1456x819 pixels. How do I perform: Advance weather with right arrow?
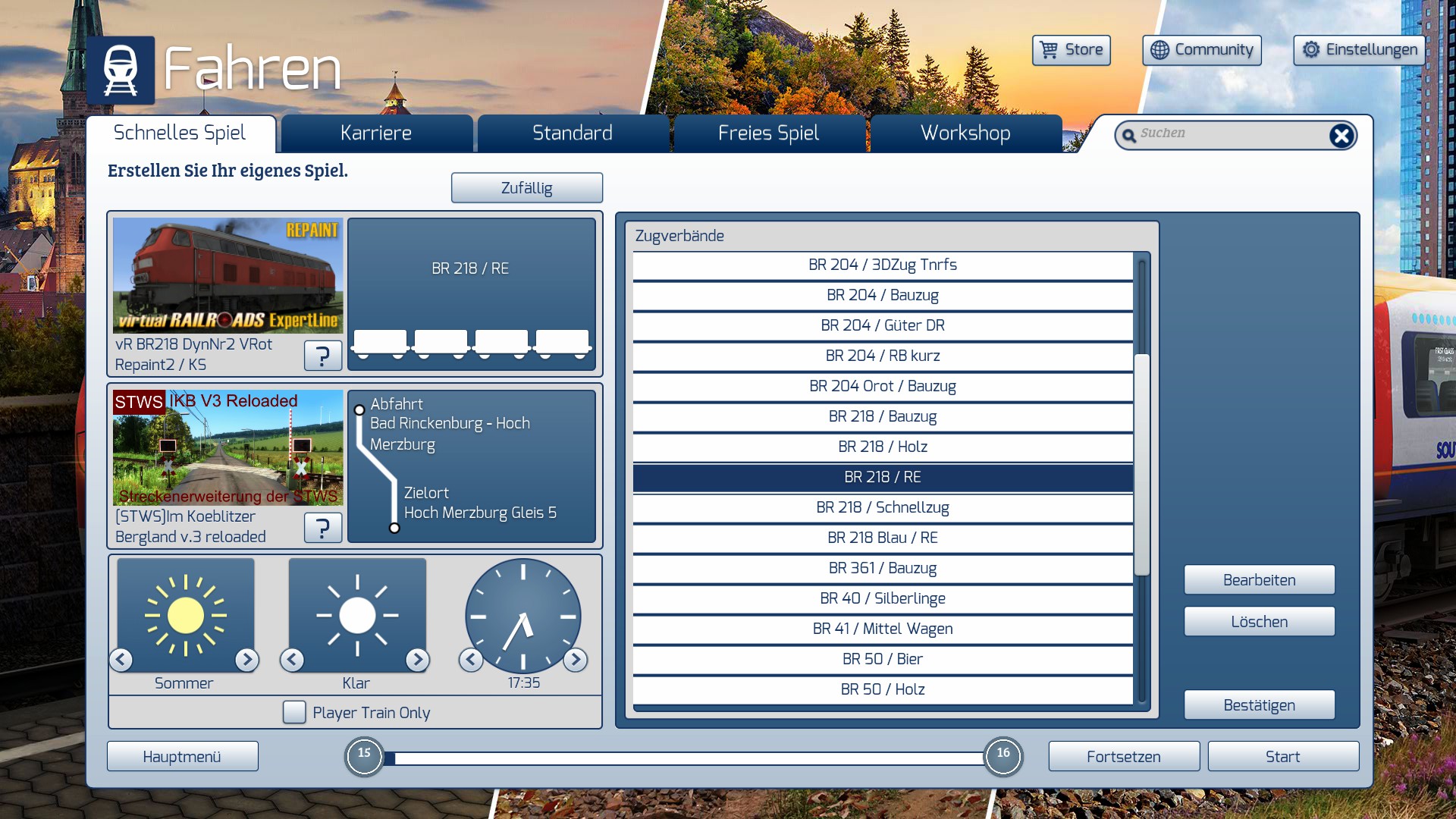[417, 660]
